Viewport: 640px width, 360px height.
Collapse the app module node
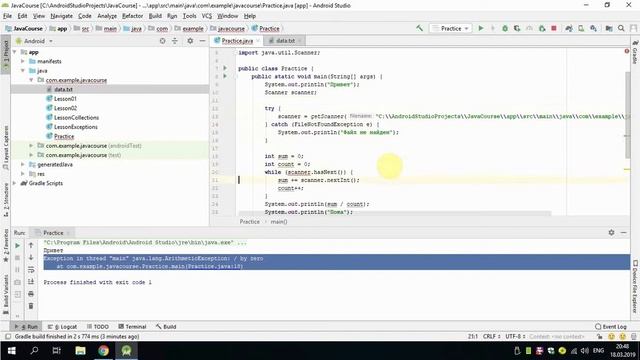15,52
